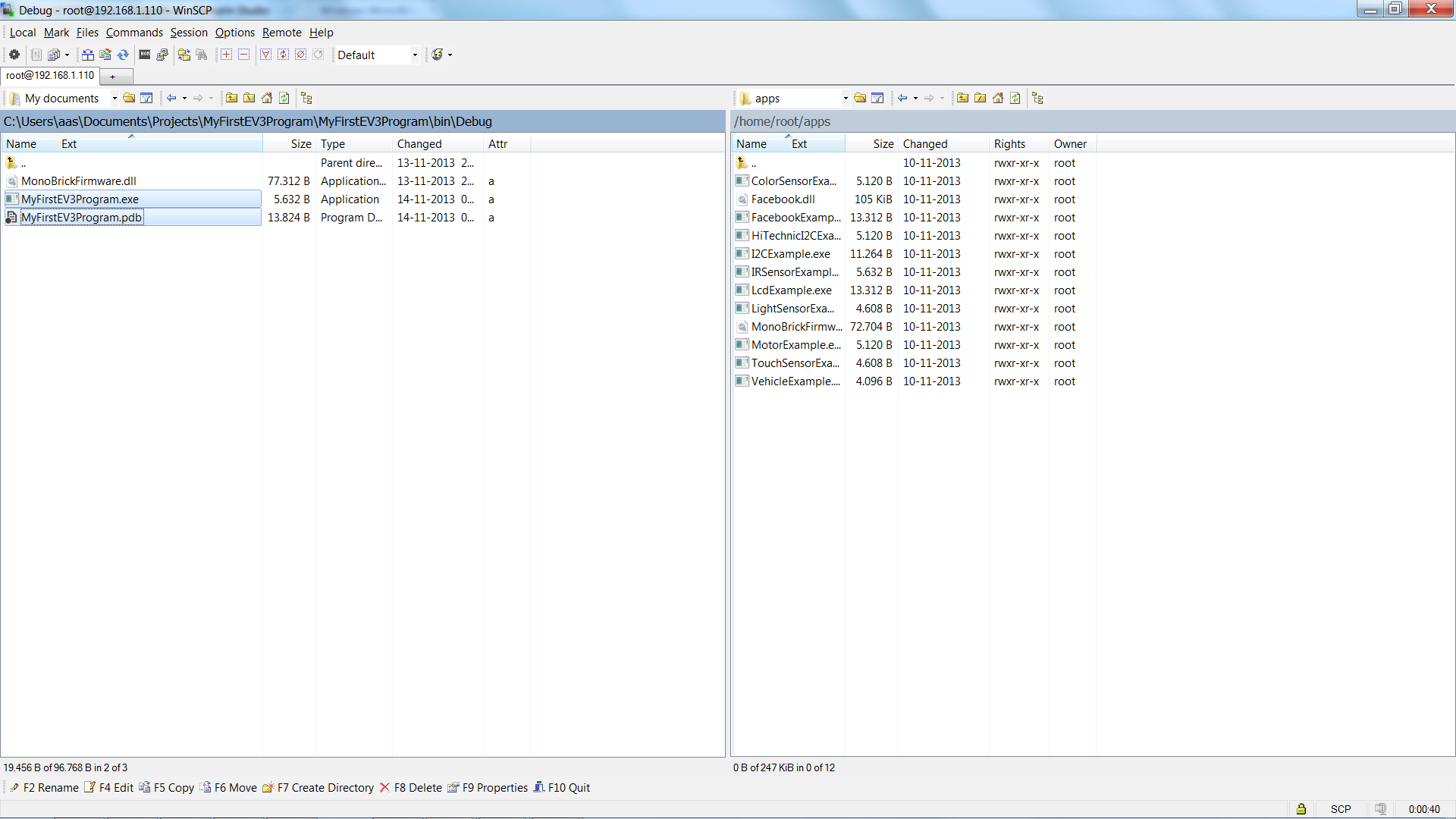Click the Synchronize icon with two arrows
Viewport: 1456px width, 819px height.
(123, 55)
